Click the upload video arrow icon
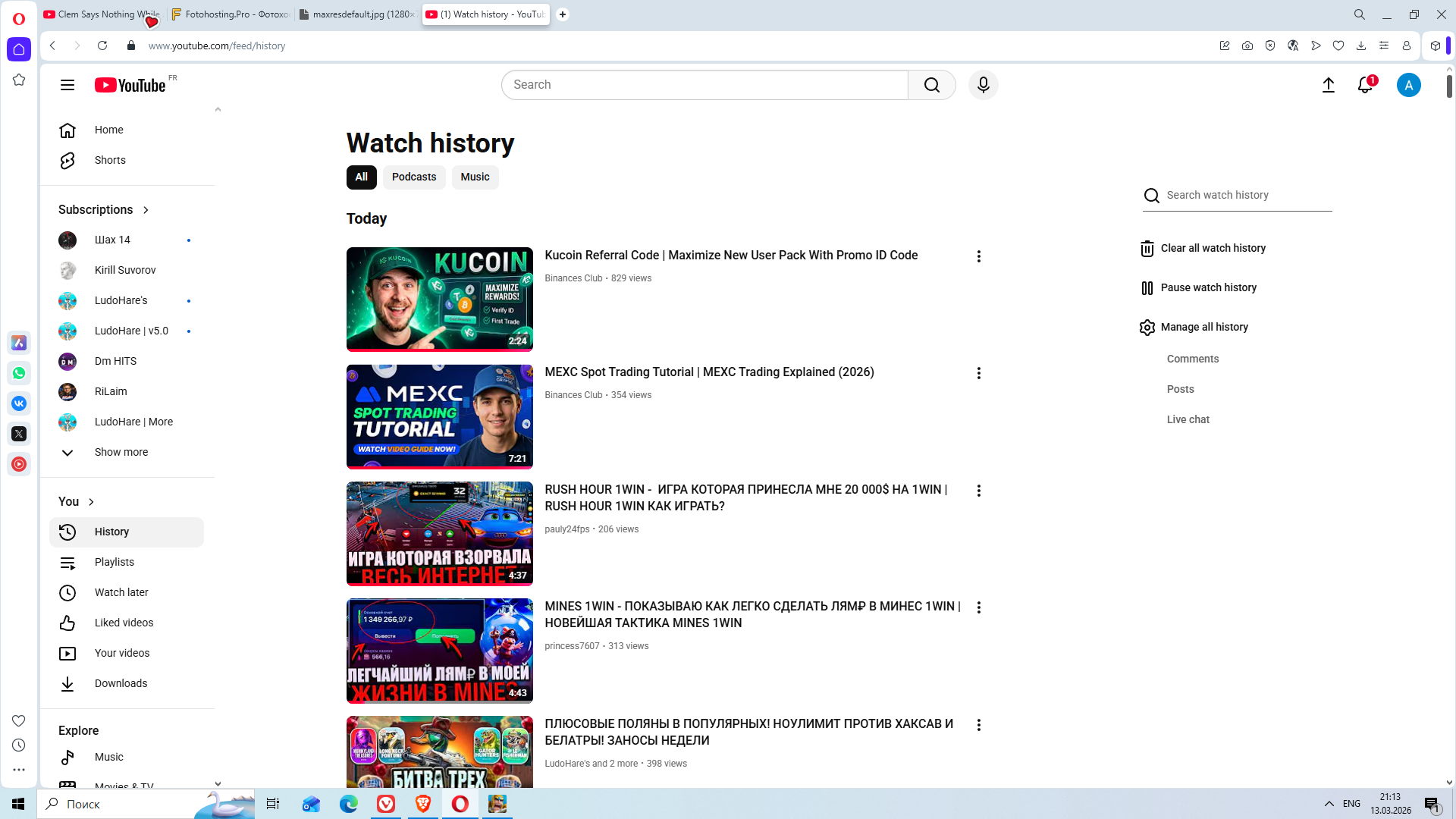The height and width of the screenshot is (819, 1456). pyautogui.click(x=1328, y=85)
